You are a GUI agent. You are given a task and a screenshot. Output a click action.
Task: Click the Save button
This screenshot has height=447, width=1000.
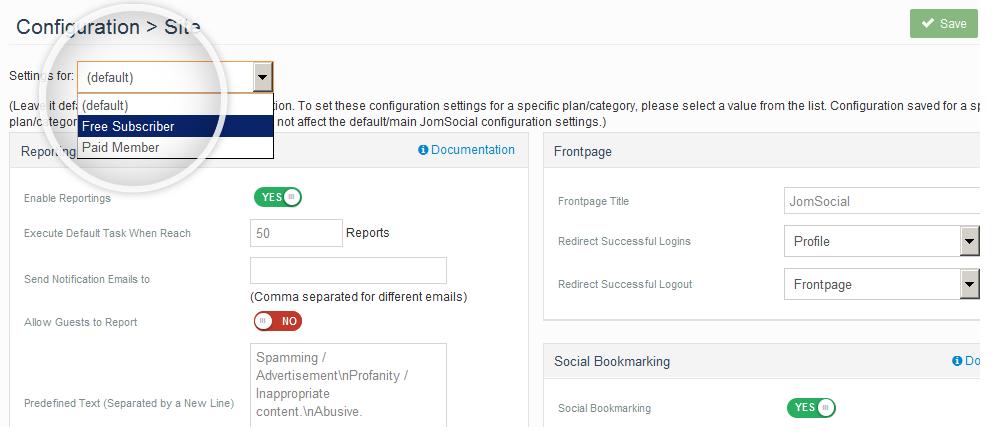(x=943, y=24)
